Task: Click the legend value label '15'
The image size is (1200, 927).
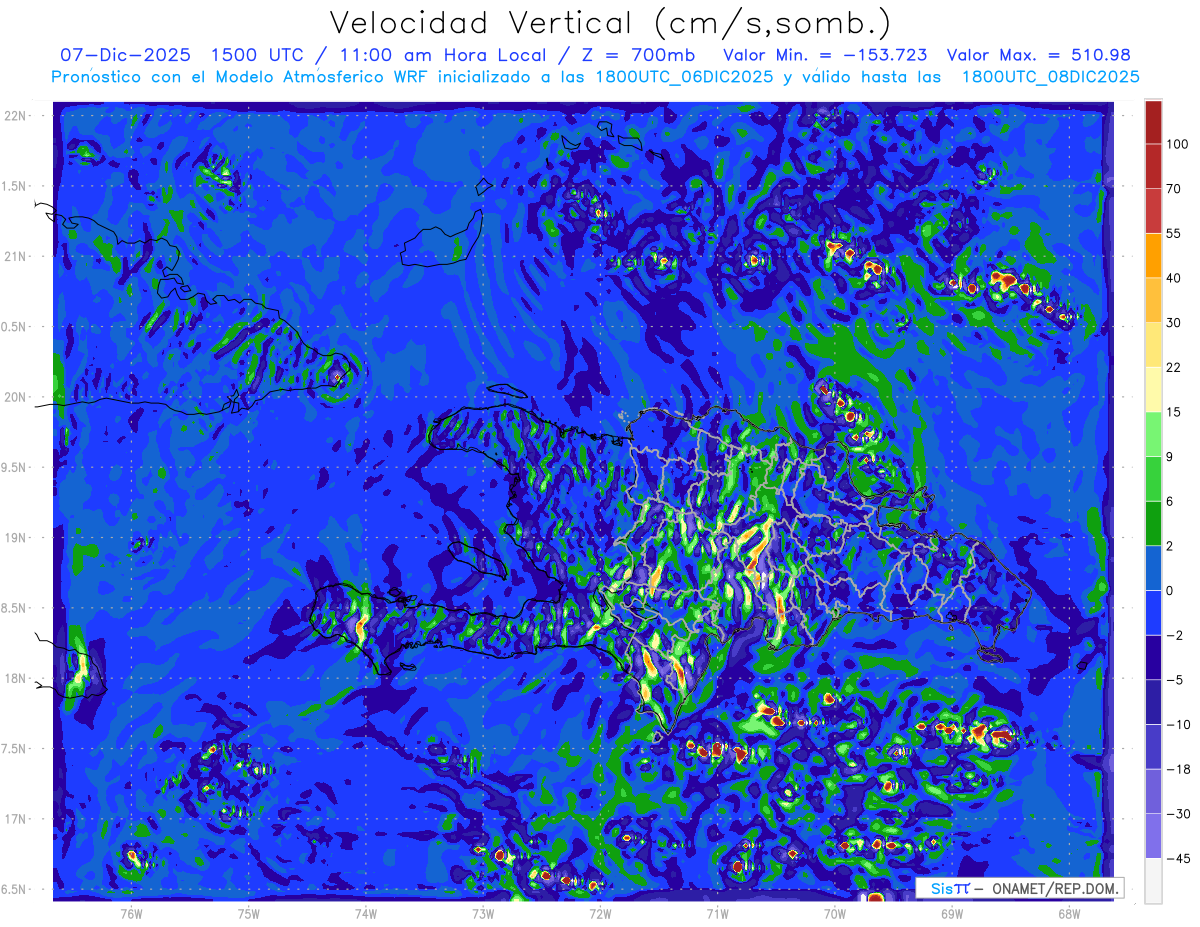Action: 1174,412
